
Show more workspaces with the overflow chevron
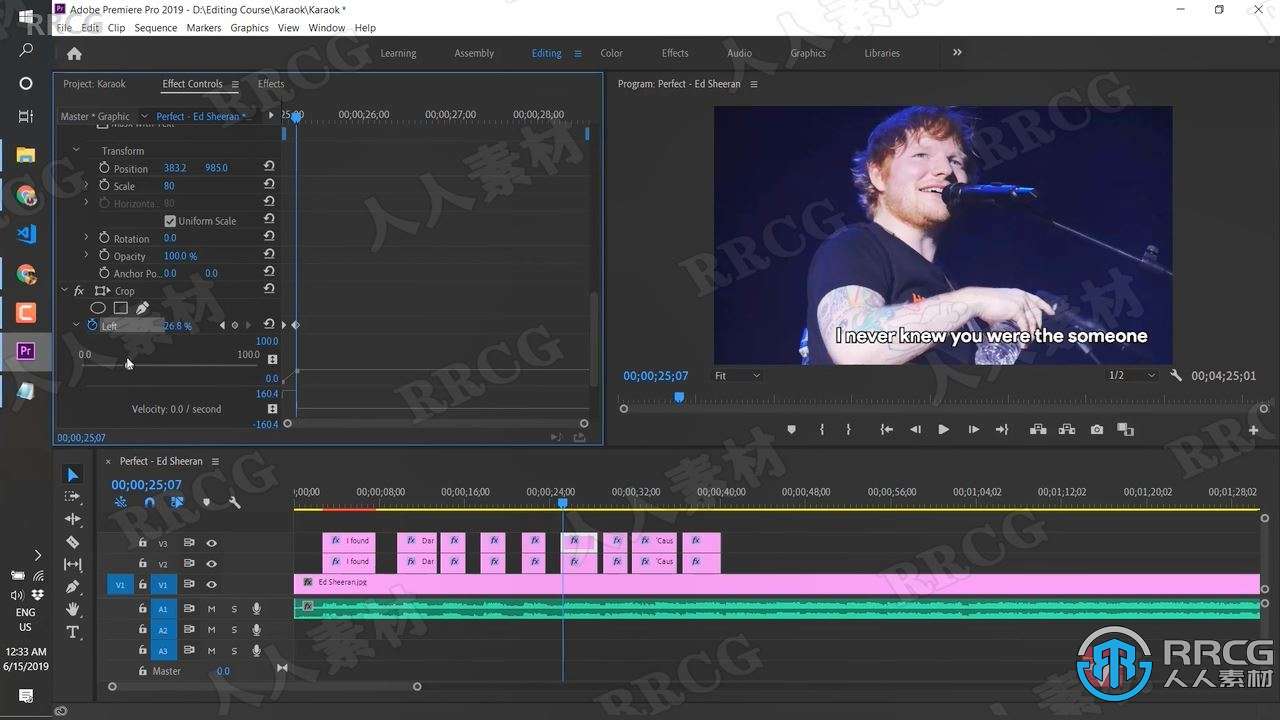pos(957,53)
